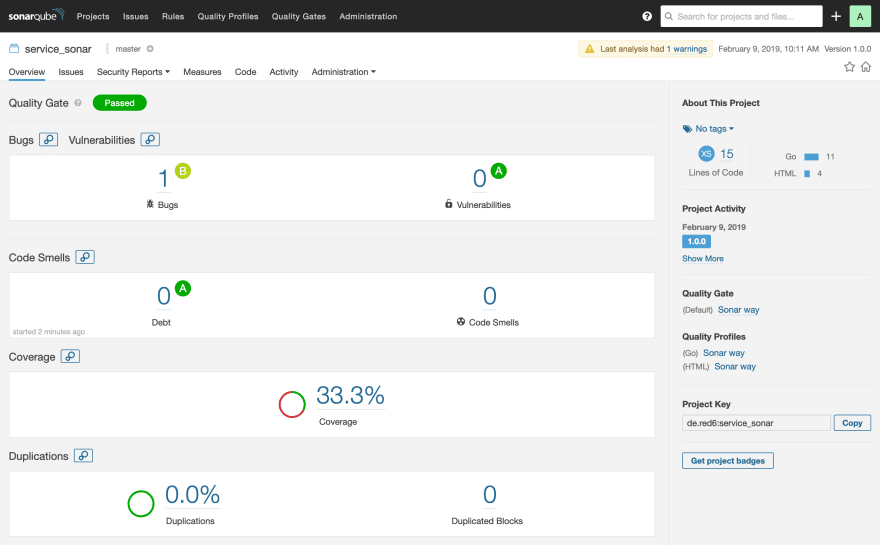The image size is (880, 545).
Task: Click the Passed quality gate badge
Action: pos(120,103)
